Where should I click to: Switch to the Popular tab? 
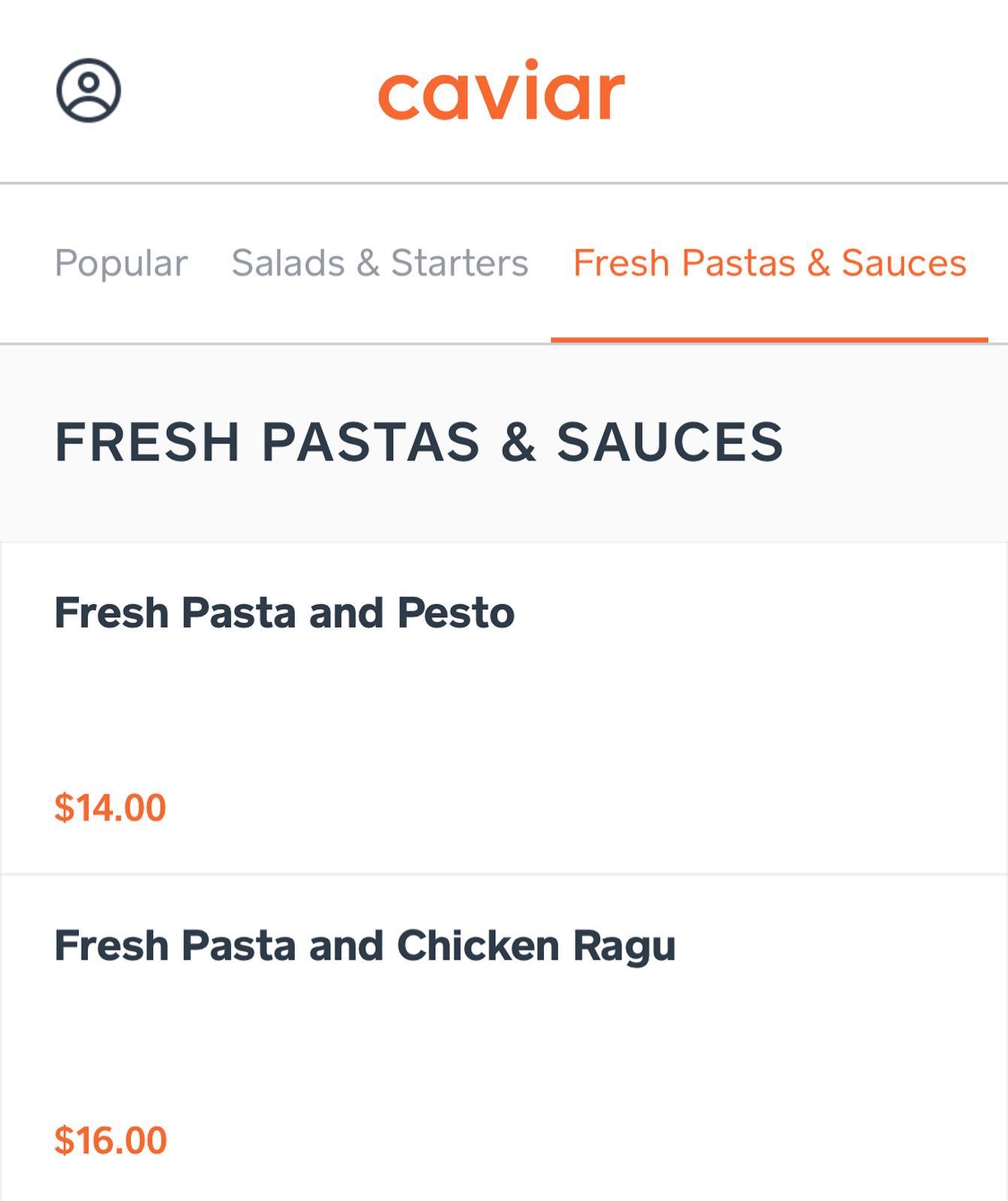click(x=120, y=263)
